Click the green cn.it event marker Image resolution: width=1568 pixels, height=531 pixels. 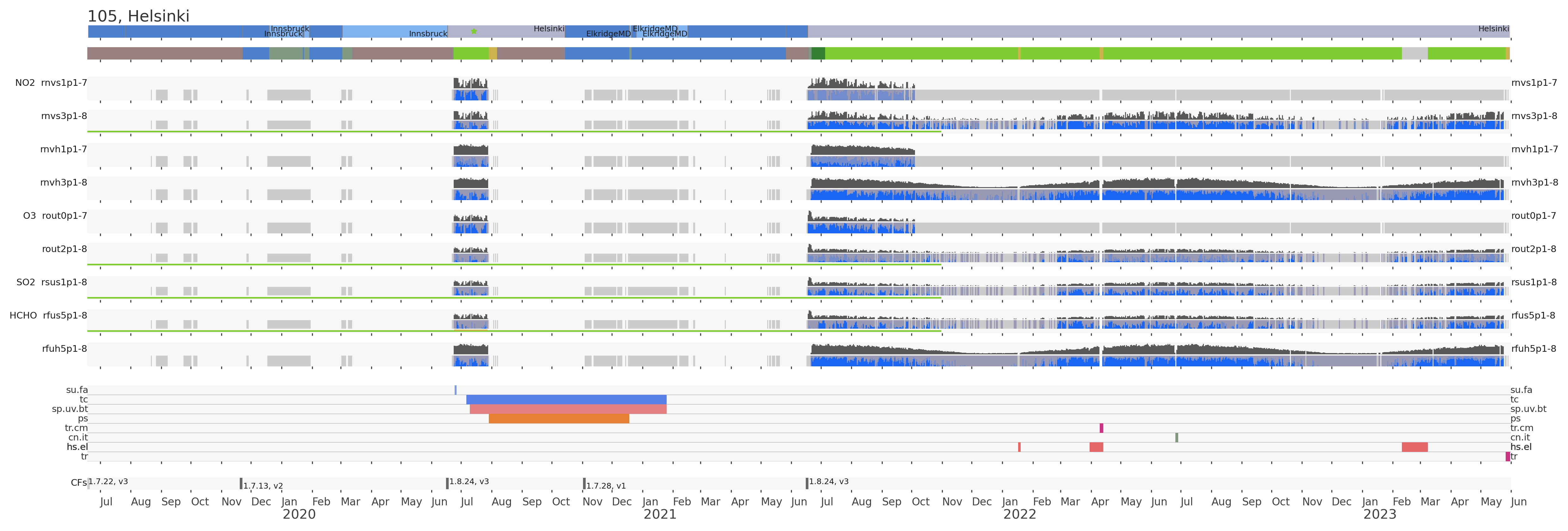pyautogui.click(x=1177, y=437)
